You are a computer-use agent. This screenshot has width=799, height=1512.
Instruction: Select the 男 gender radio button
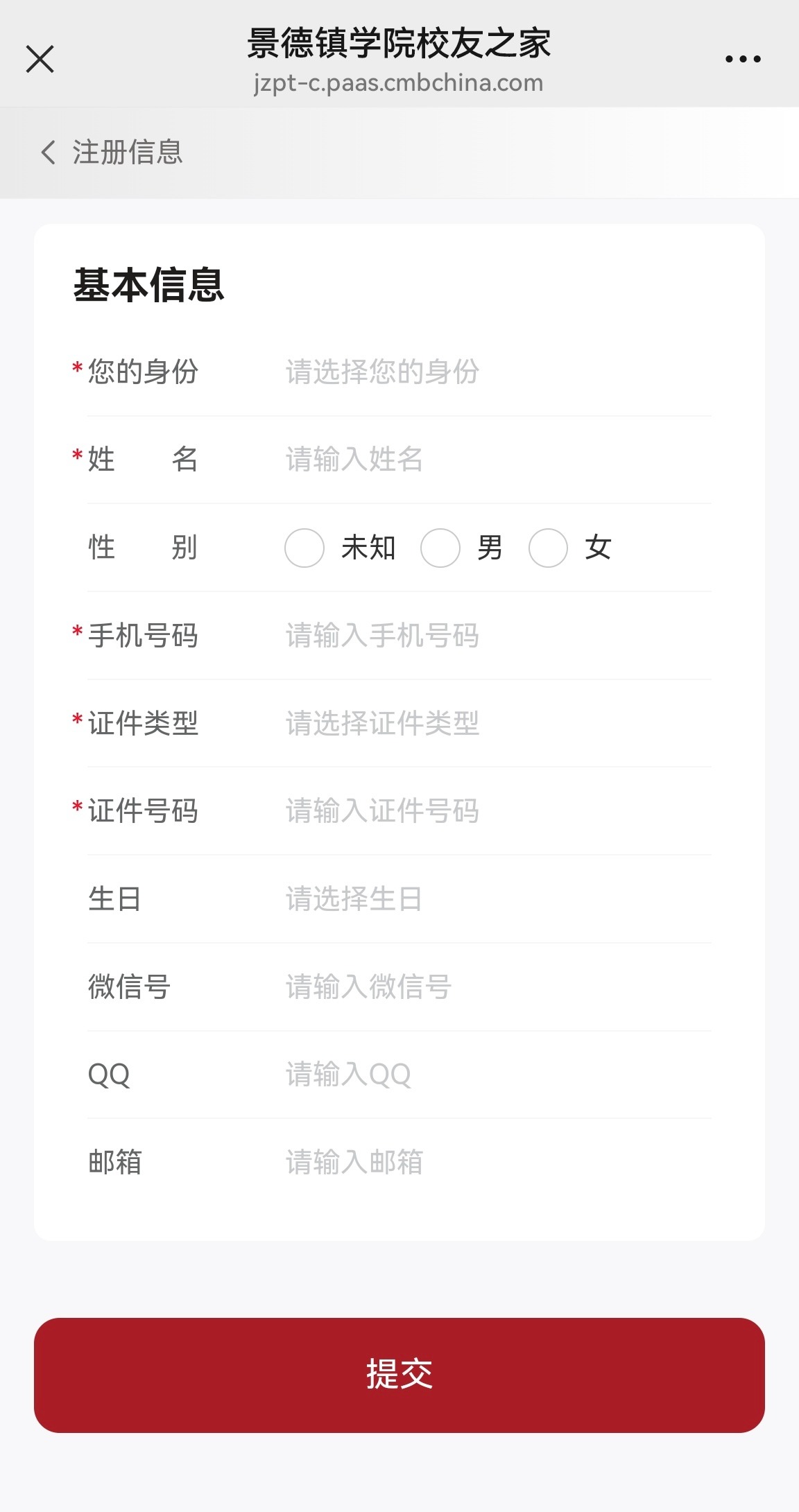(440, 548)
